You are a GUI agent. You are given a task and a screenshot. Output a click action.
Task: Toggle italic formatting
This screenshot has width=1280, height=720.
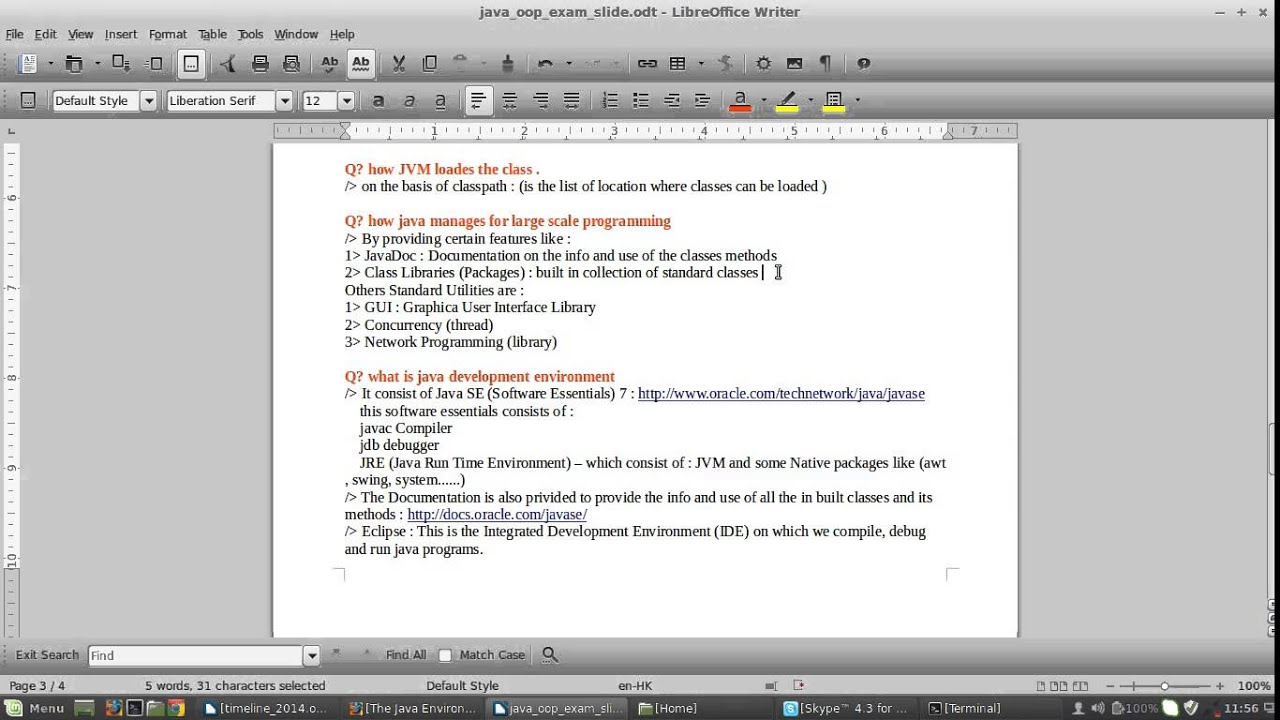pos(409,100)
